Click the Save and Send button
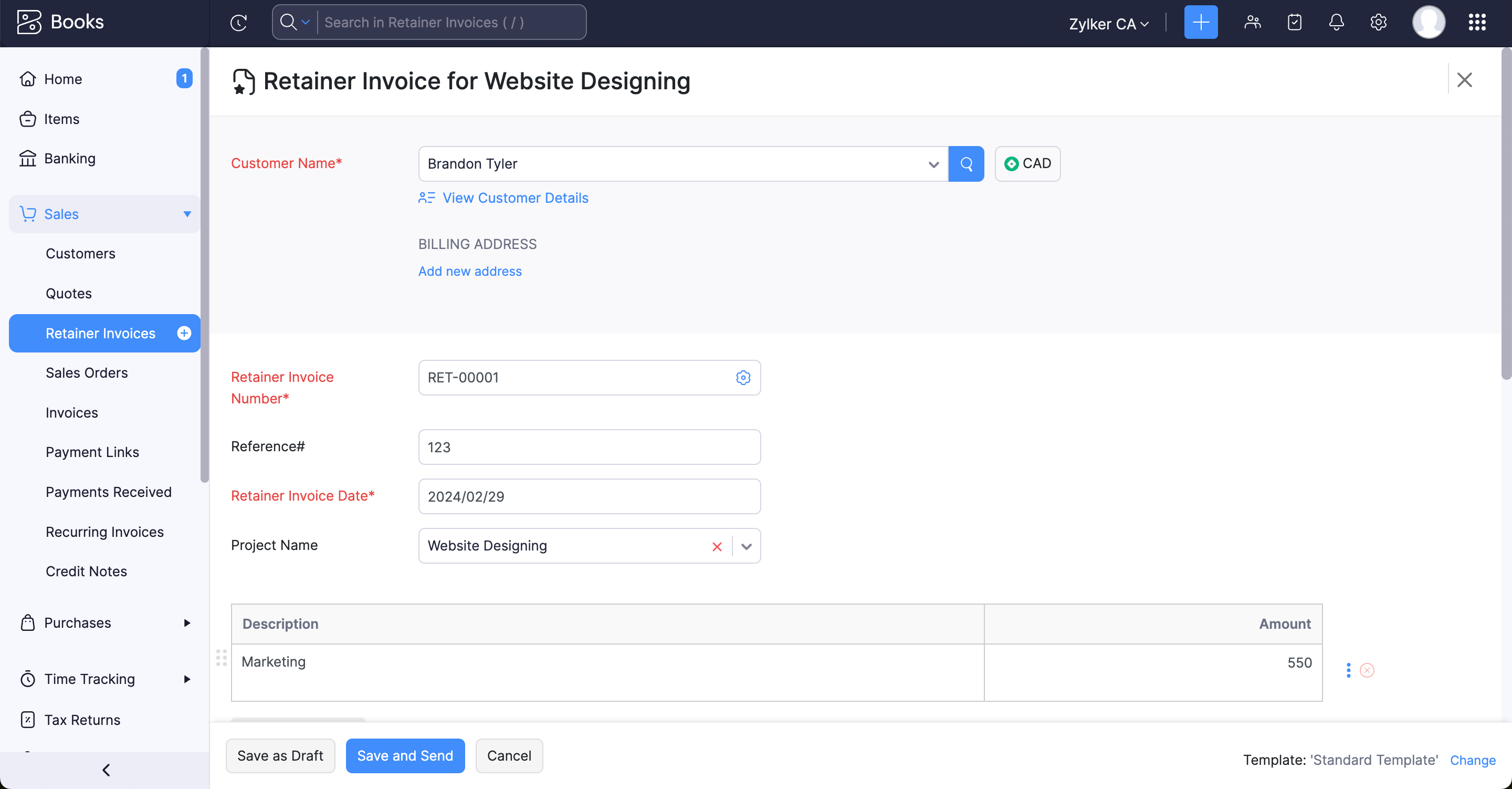Viewport: 1512px width, 789px height. click(x=405, y=755)
